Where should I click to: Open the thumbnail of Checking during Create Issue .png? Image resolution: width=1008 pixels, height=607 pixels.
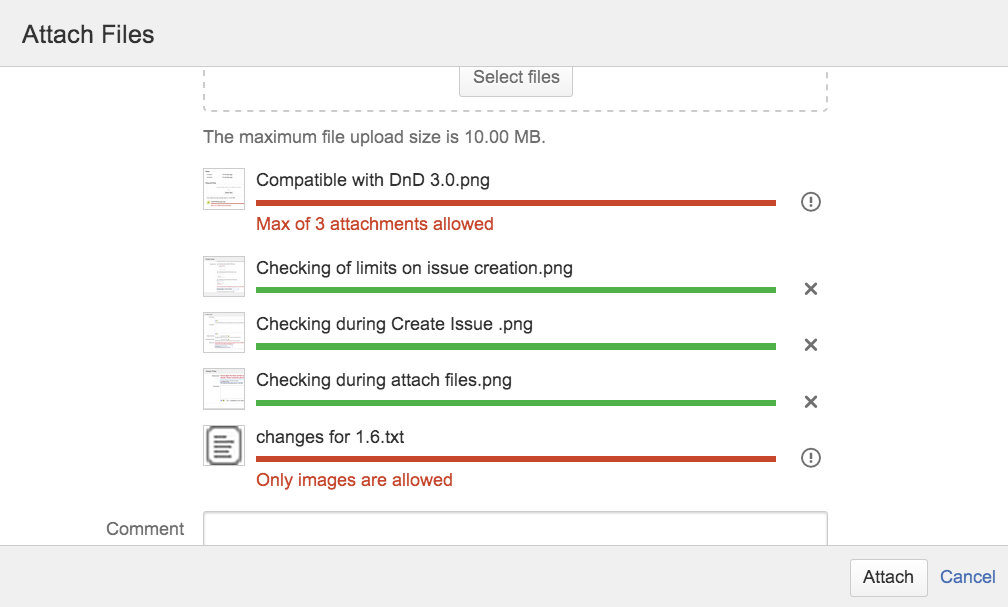coord(223,332)
